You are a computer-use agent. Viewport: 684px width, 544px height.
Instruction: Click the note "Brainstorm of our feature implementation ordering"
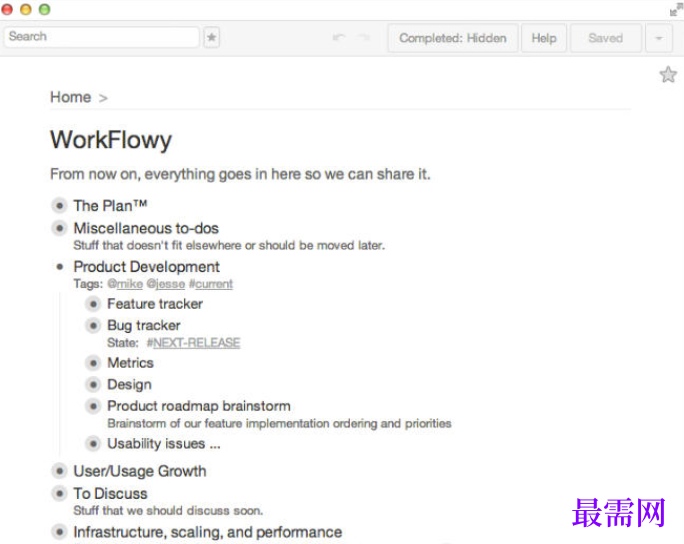[279, 424]
